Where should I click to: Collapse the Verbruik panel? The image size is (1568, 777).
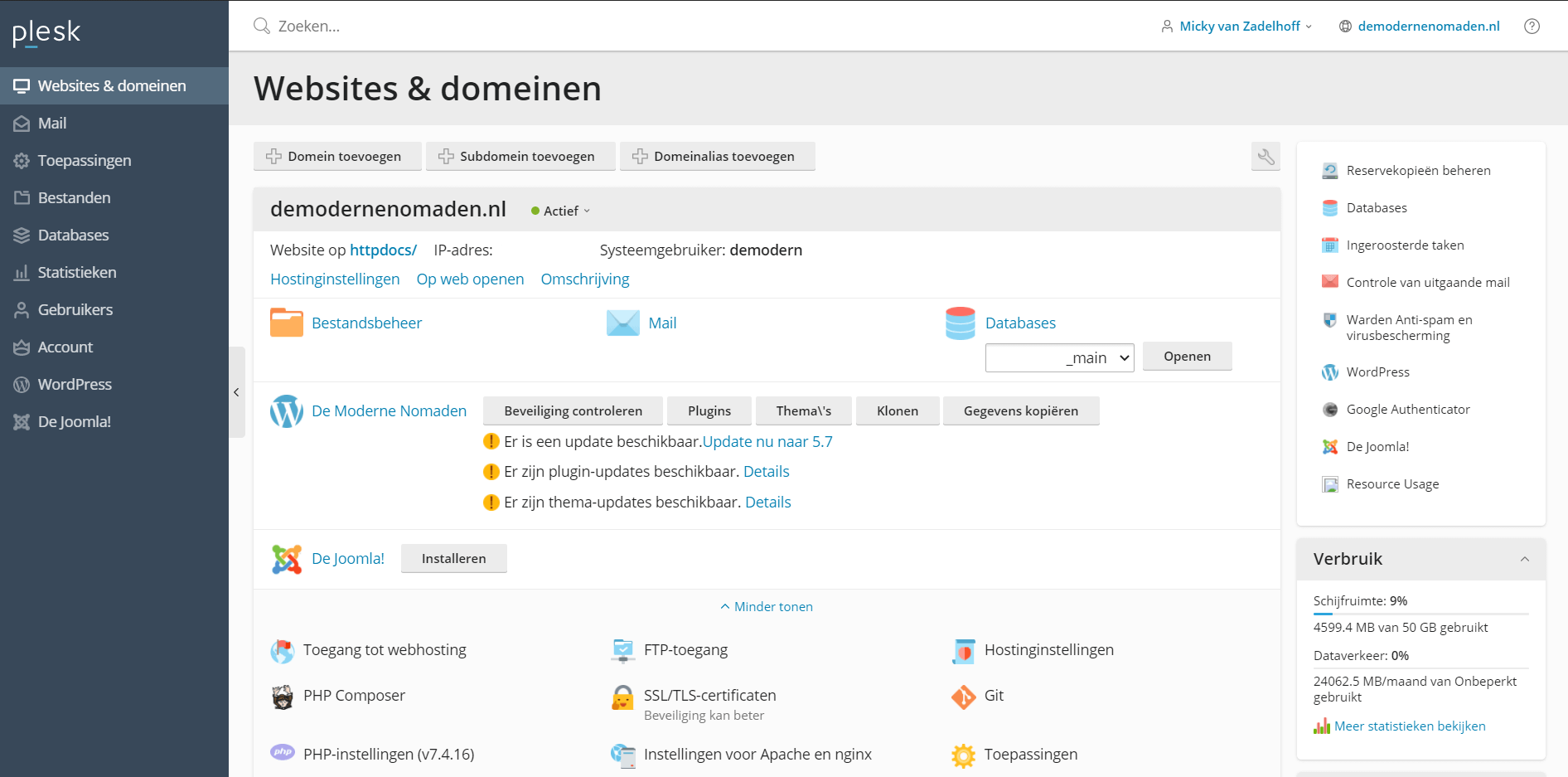(1524, 559)
